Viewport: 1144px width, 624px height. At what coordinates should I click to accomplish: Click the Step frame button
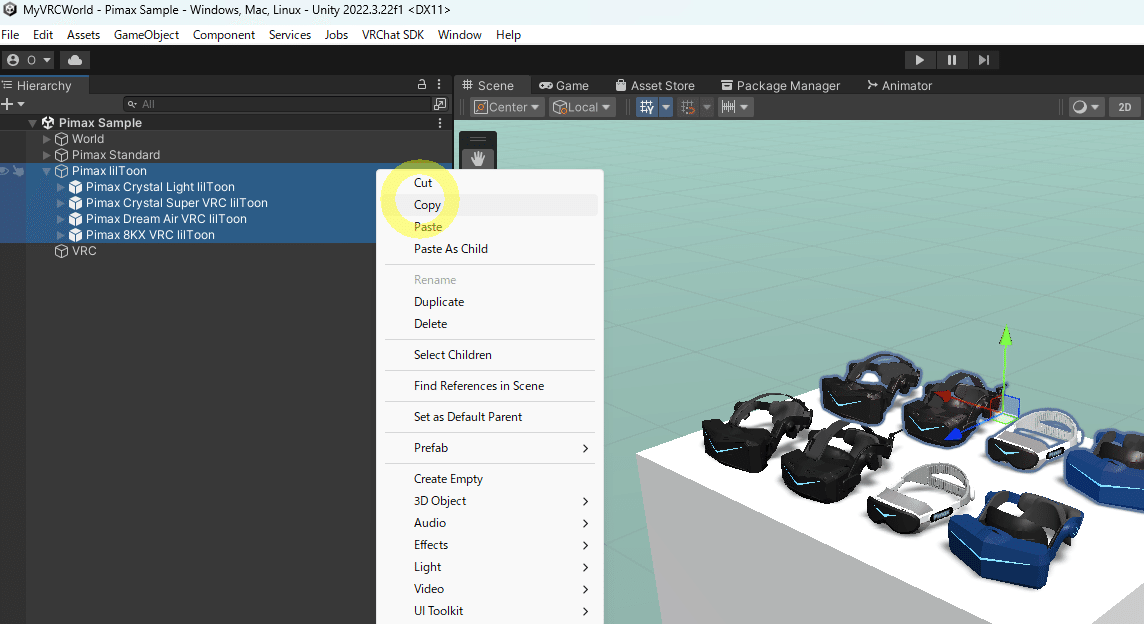point(983,60)
